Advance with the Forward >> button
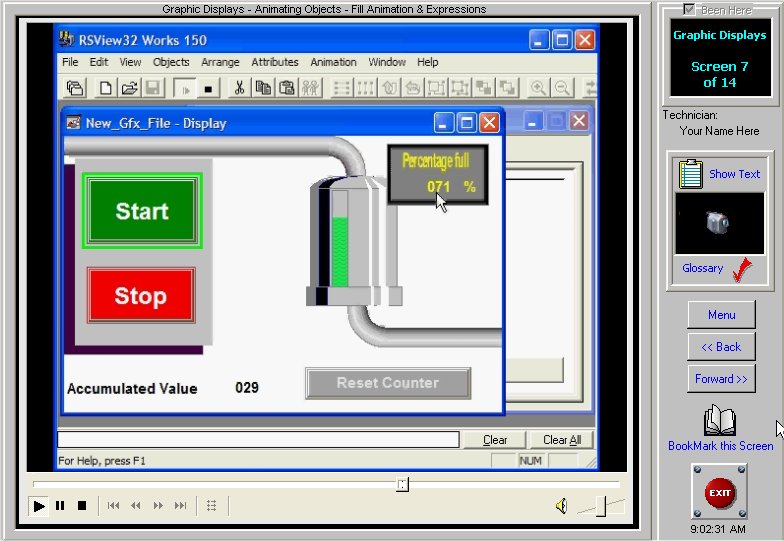 tap(721, 378)
